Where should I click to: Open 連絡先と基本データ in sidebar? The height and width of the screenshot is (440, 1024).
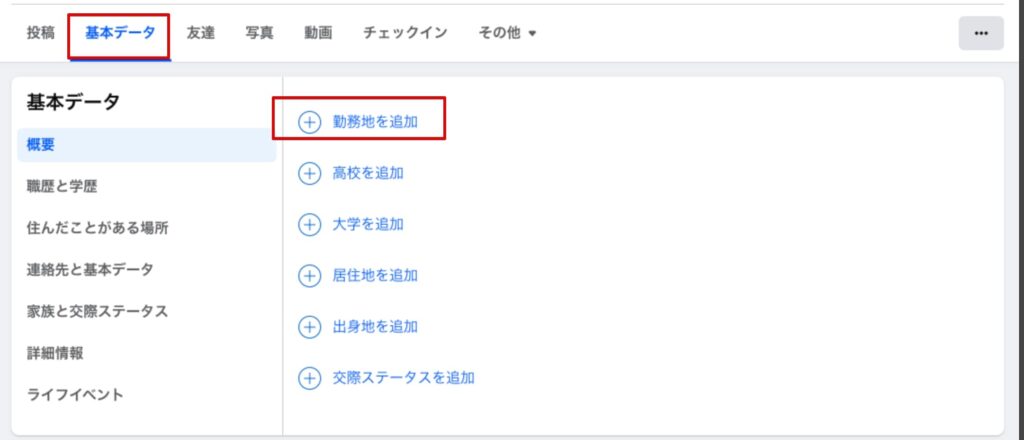pos(90,269)
